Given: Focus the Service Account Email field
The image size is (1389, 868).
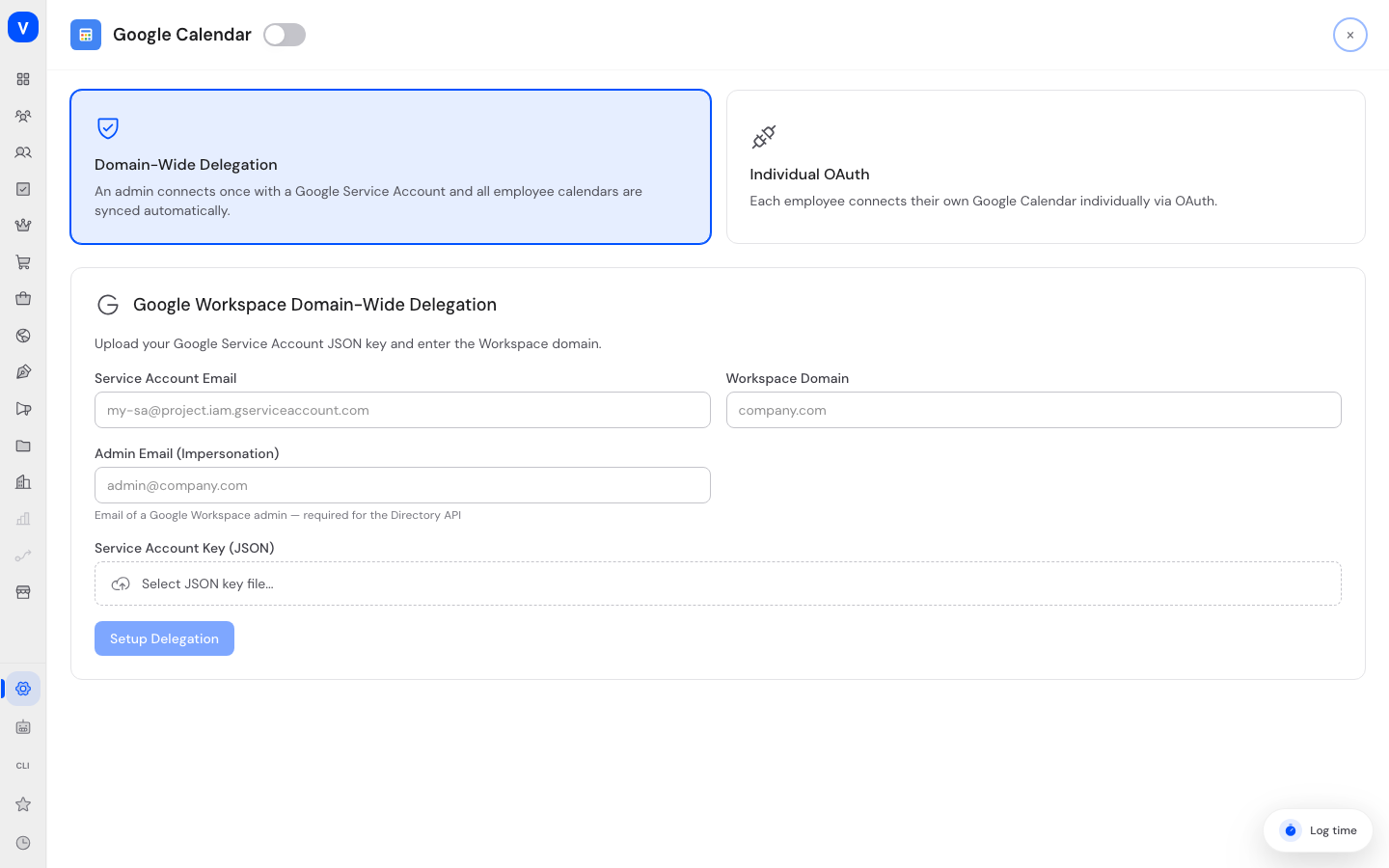Looking at the screenshot, I should [x=402, y=410].
